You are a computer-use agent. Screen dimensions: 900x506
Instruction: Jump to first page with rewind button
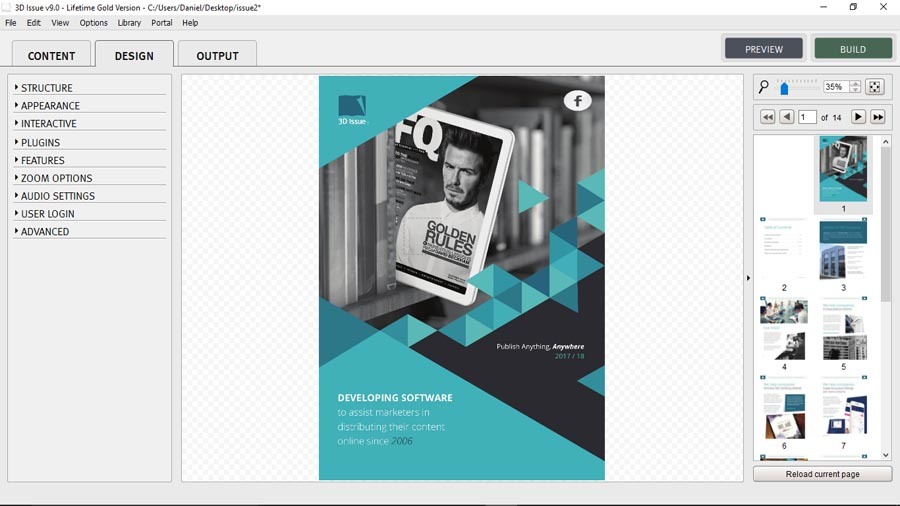[x=767, y=117]
